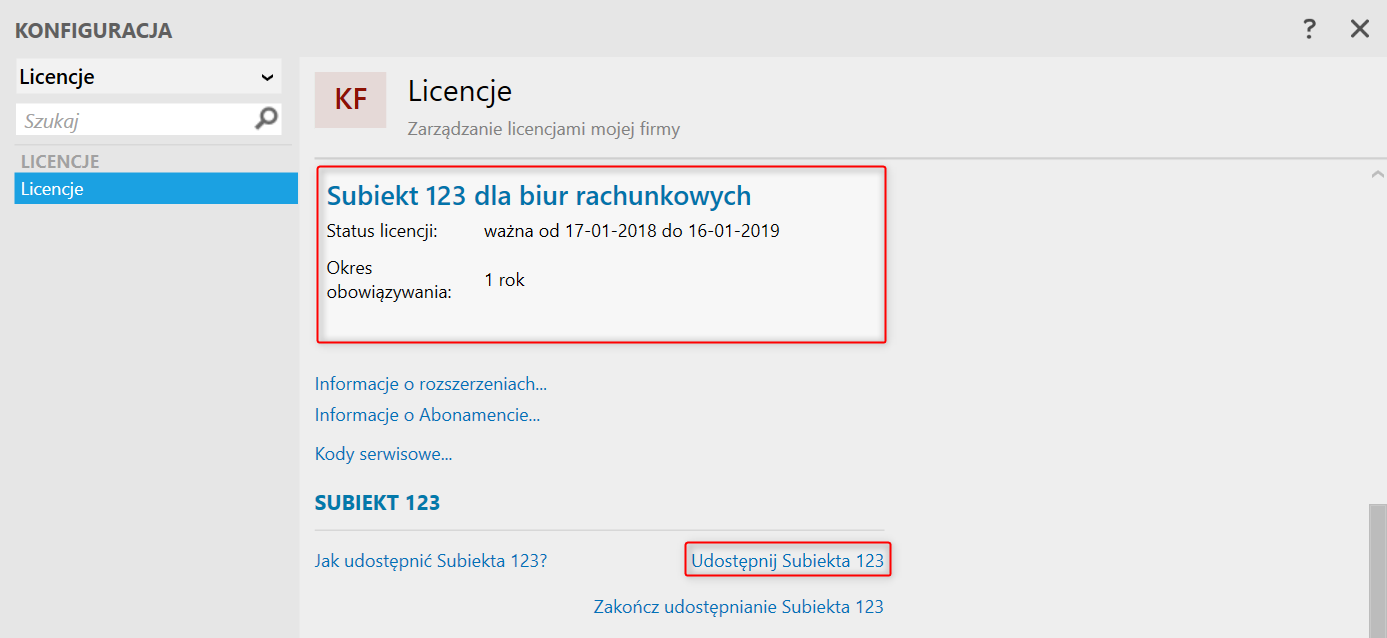Click the LICENCJE group header in sidebar
The image size is (1387, 638).
click(60, 161)
